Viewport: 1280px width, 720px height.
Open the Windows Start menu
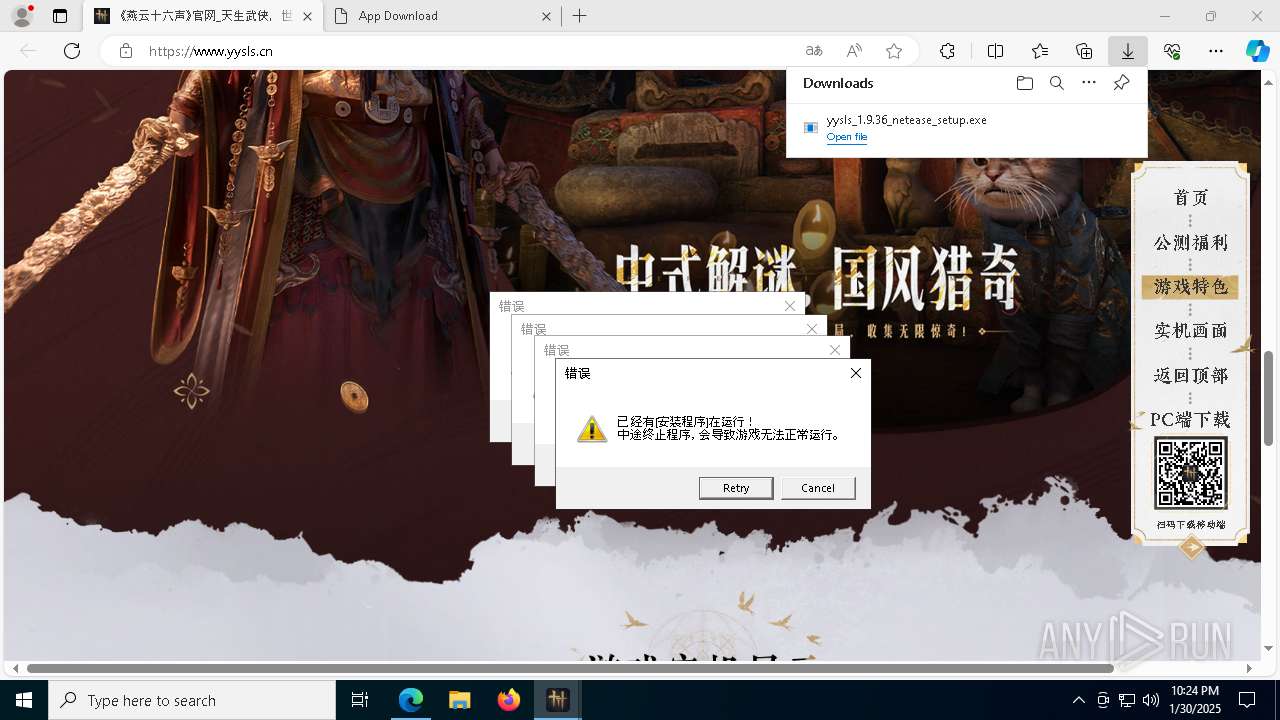pos(24,700)
